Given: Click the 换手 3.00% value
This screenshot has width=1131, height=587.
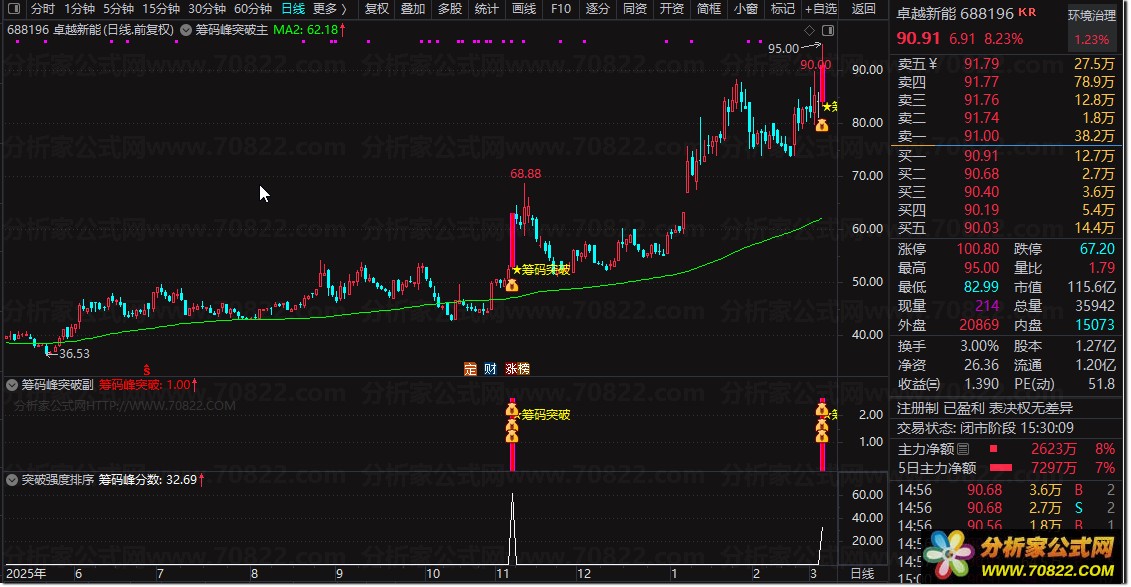Looking at the screenshot, I should click(x=980, y=346).
